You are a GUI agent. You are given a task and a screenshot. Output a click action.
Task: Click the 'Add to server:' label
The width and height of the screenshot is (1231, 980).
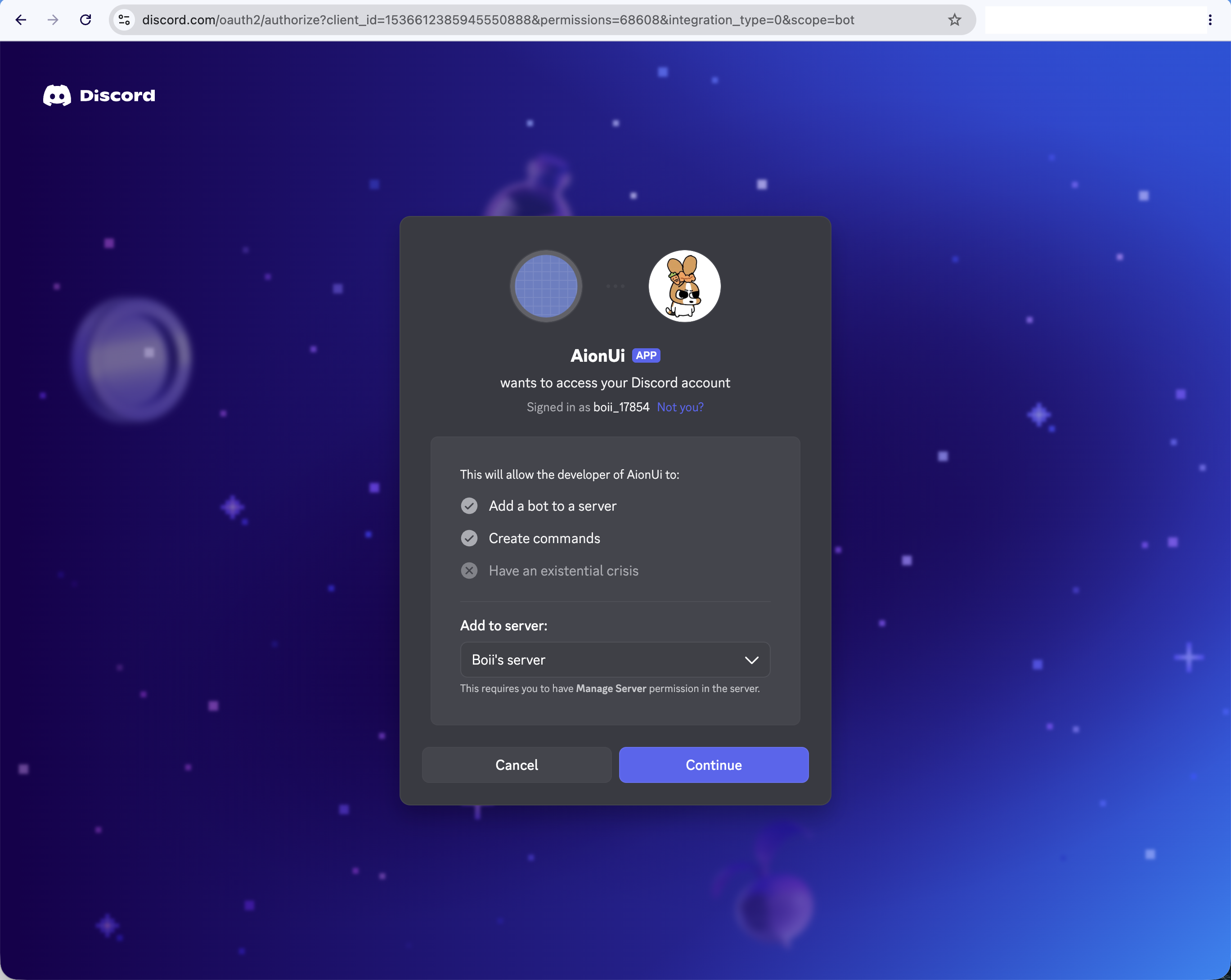coord(503,626)
